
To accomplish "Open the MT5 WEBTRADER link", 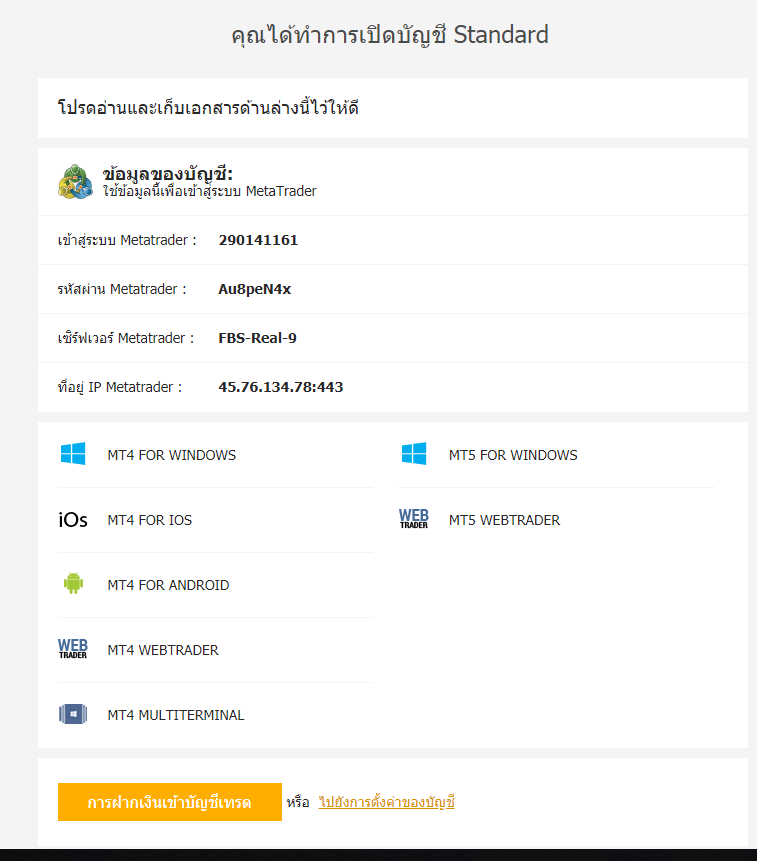I will pos(504,520).
